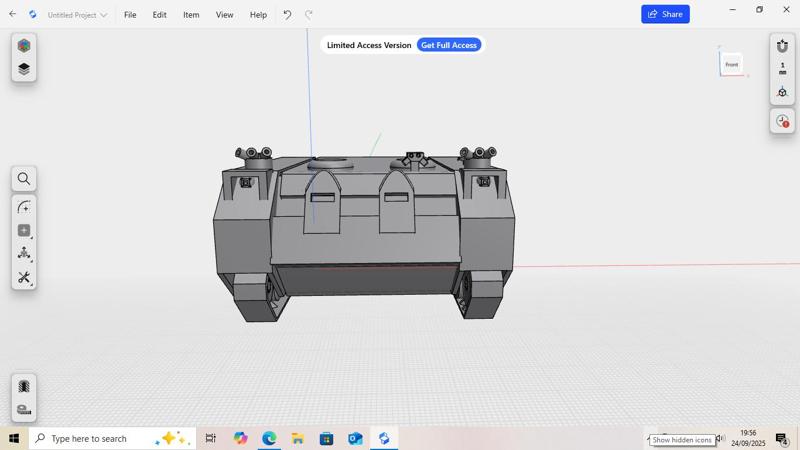Open the Item menu
800x450 pixels.
191,15
